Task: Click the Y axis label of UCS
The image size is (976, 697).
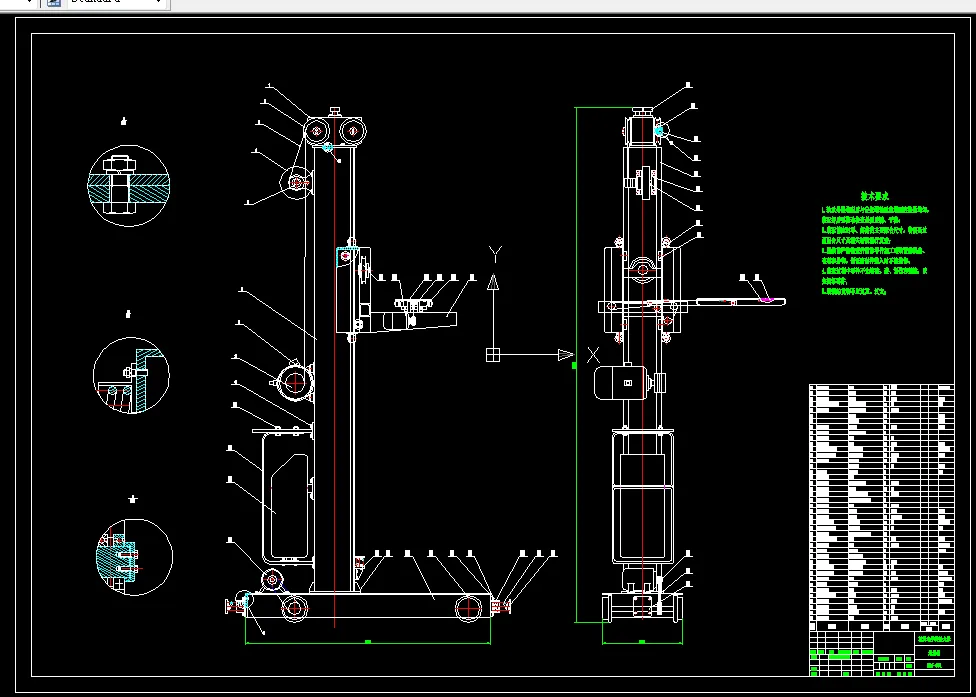Action: [x=495, y=254]
